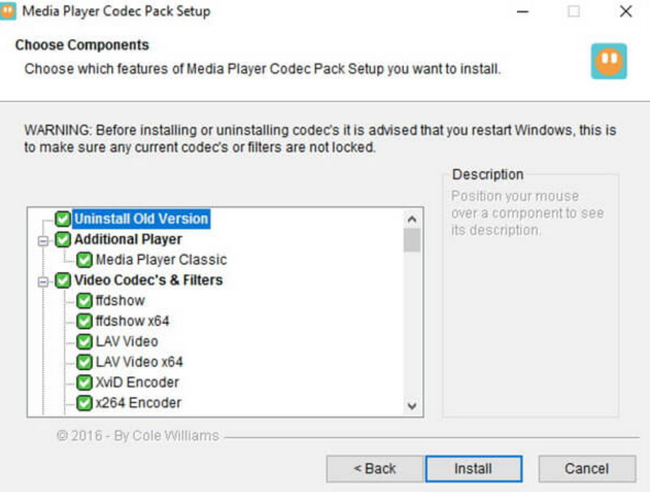This screenshot has width=650, height=492.
Task: Select the ffdshow item label
Action: [x=120, y=301]
